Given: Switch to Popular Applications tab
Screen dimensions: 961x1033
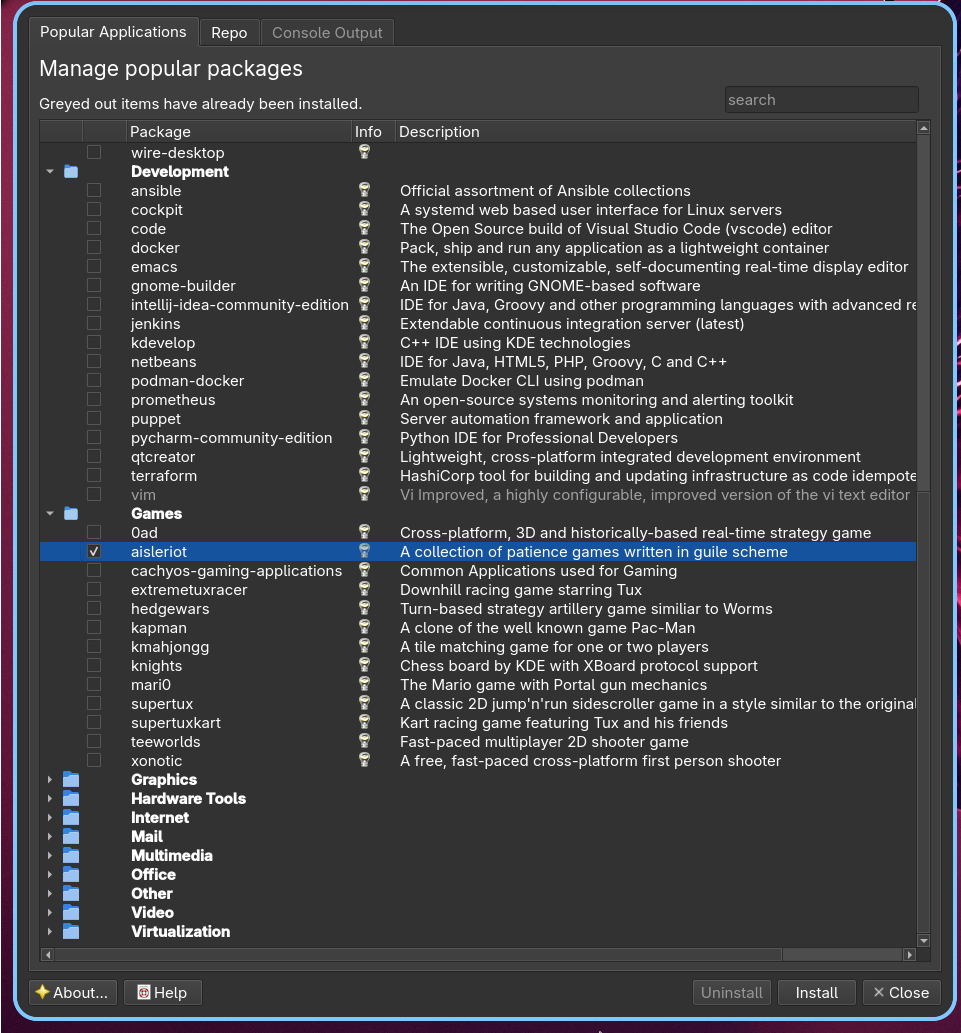Looking at the screenshot, I should pyautogui.click(x=113, y=32).
